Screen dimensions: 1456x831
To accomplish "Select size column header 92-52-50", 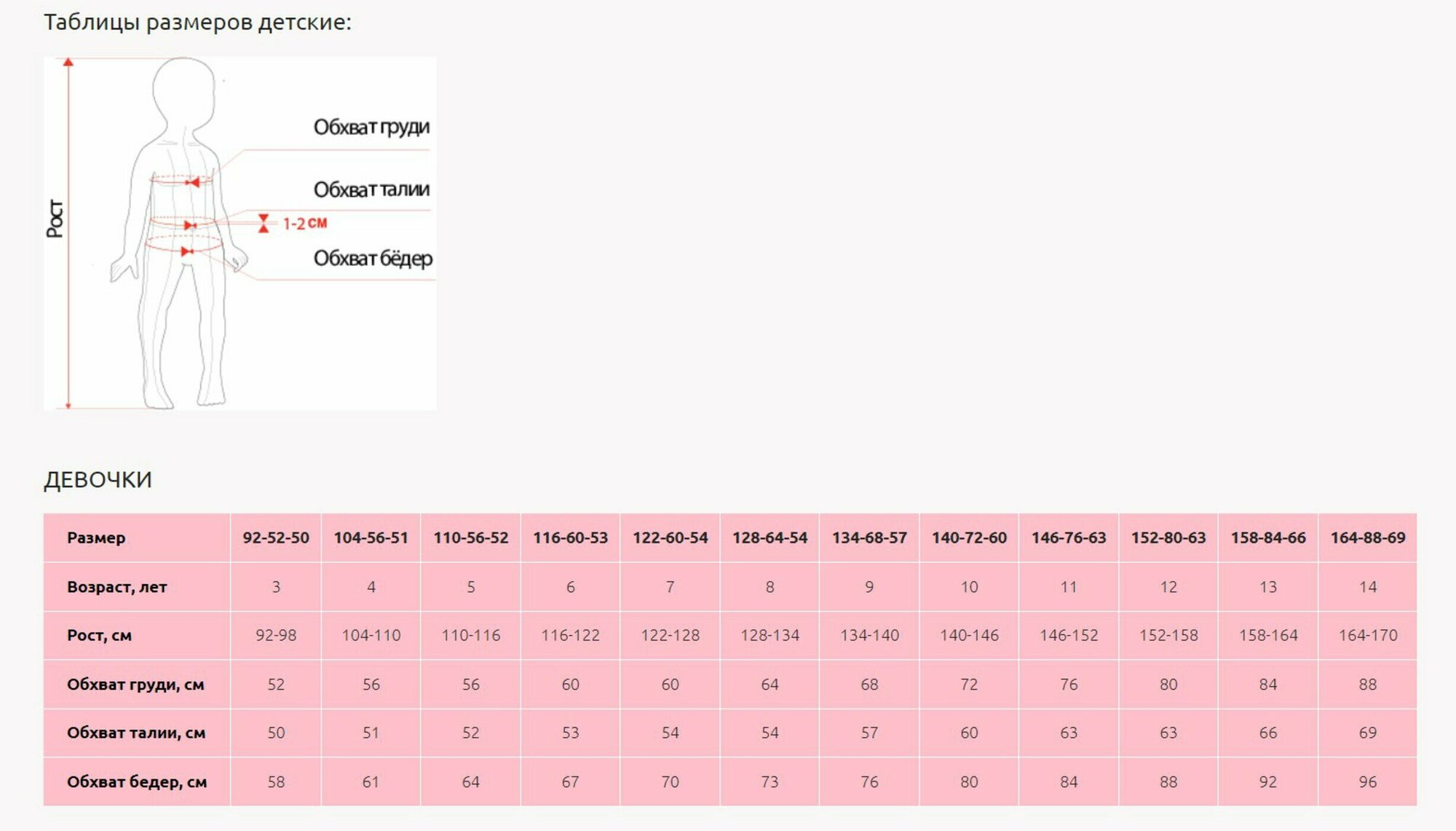I will (276, 538).
